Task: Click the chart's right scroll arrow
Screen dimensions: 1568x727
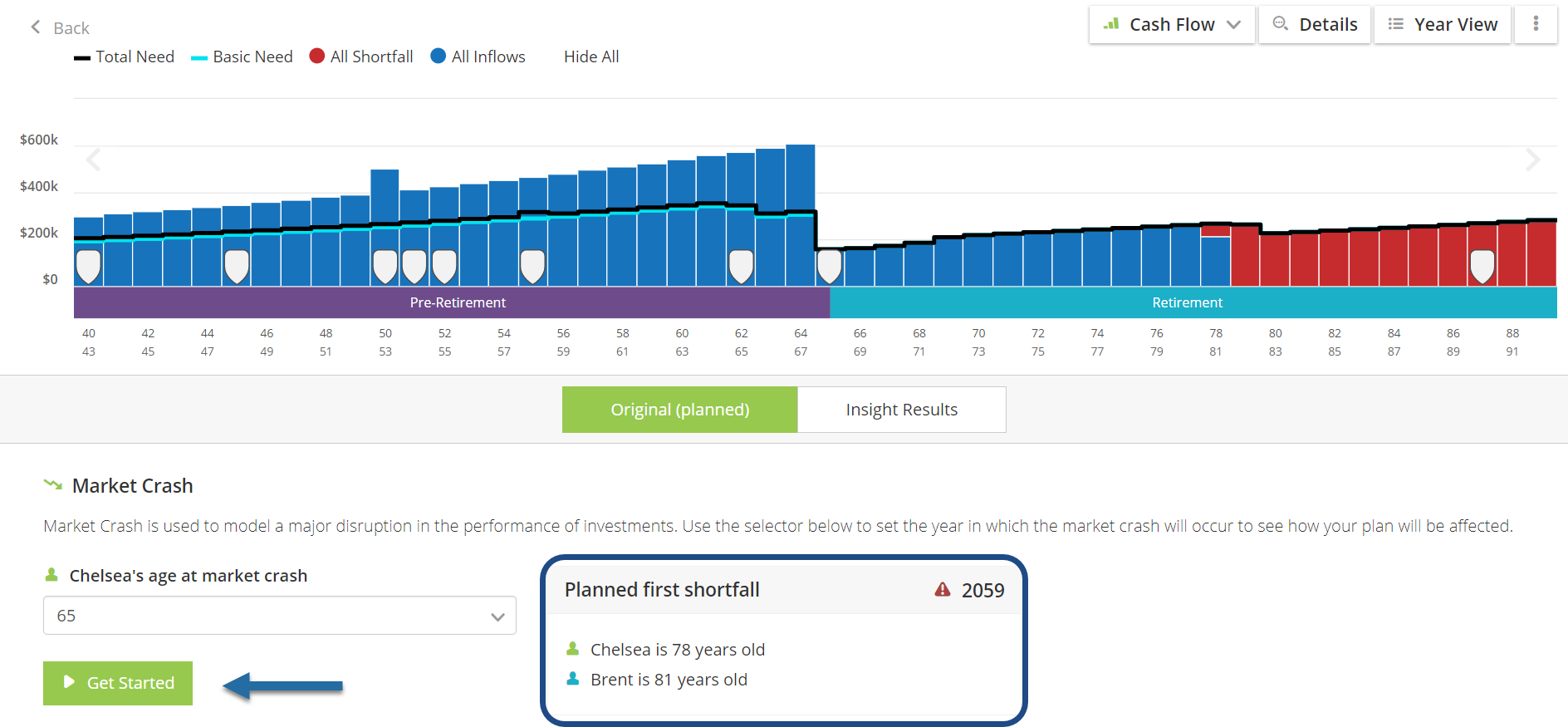Action: click(x=1532, y=160)
